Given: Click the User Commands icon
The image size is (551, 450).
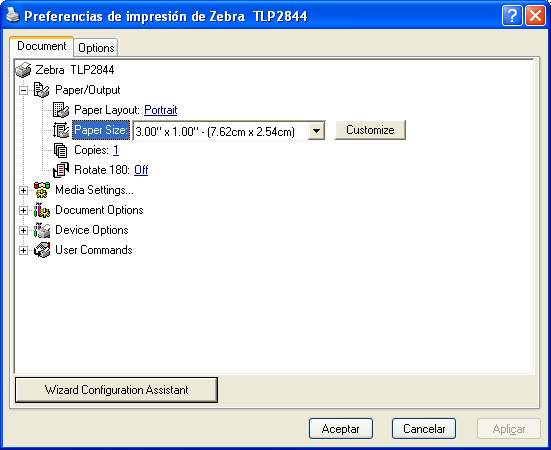Looking at the screenshot, I should pos(42,250).
